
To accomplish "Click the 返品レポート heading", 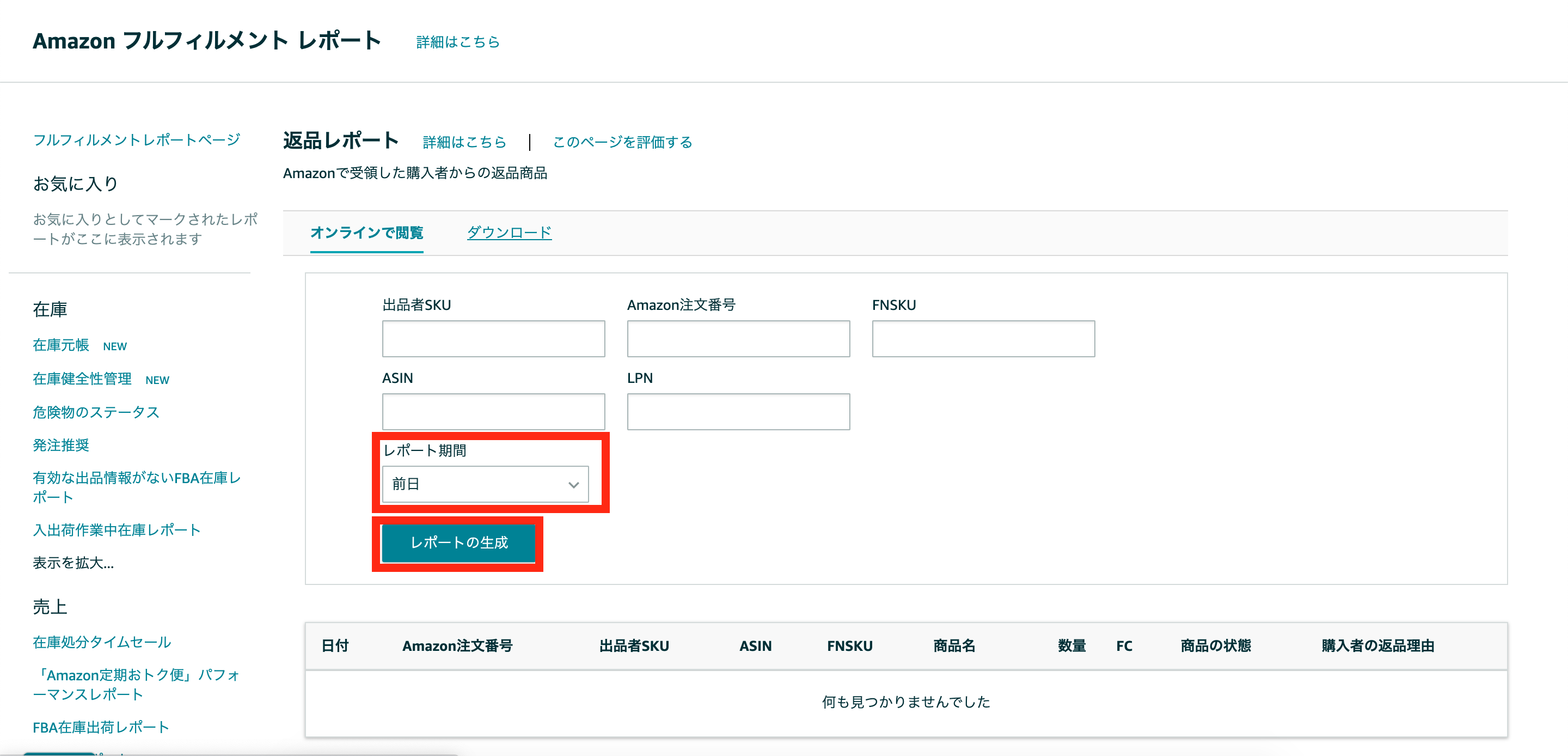I will pos(341,141).
